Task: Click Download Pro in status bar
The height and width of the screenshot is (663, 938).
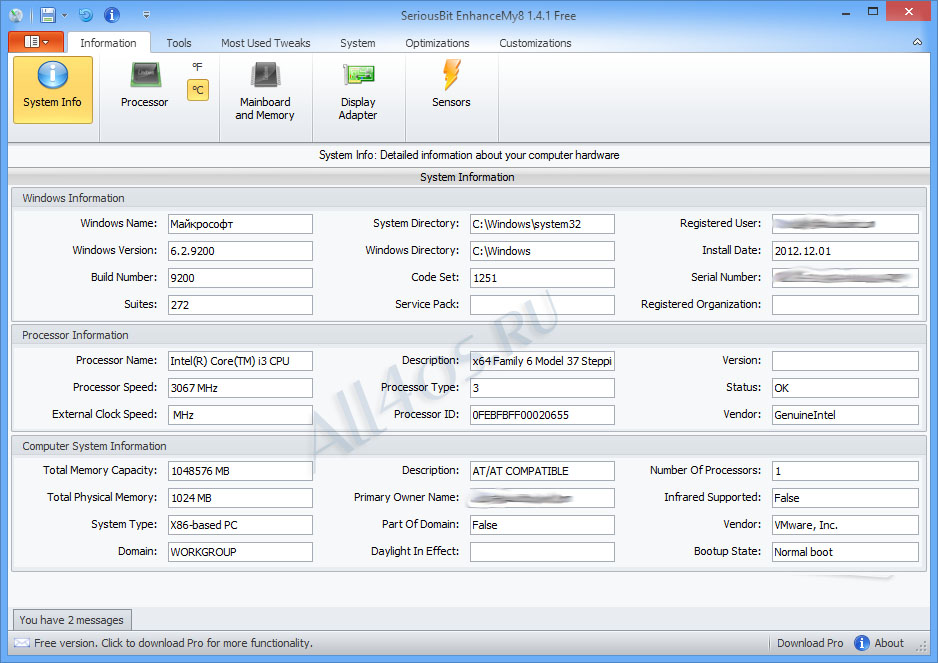Action: pyautogui.click(x=810, y=643)
